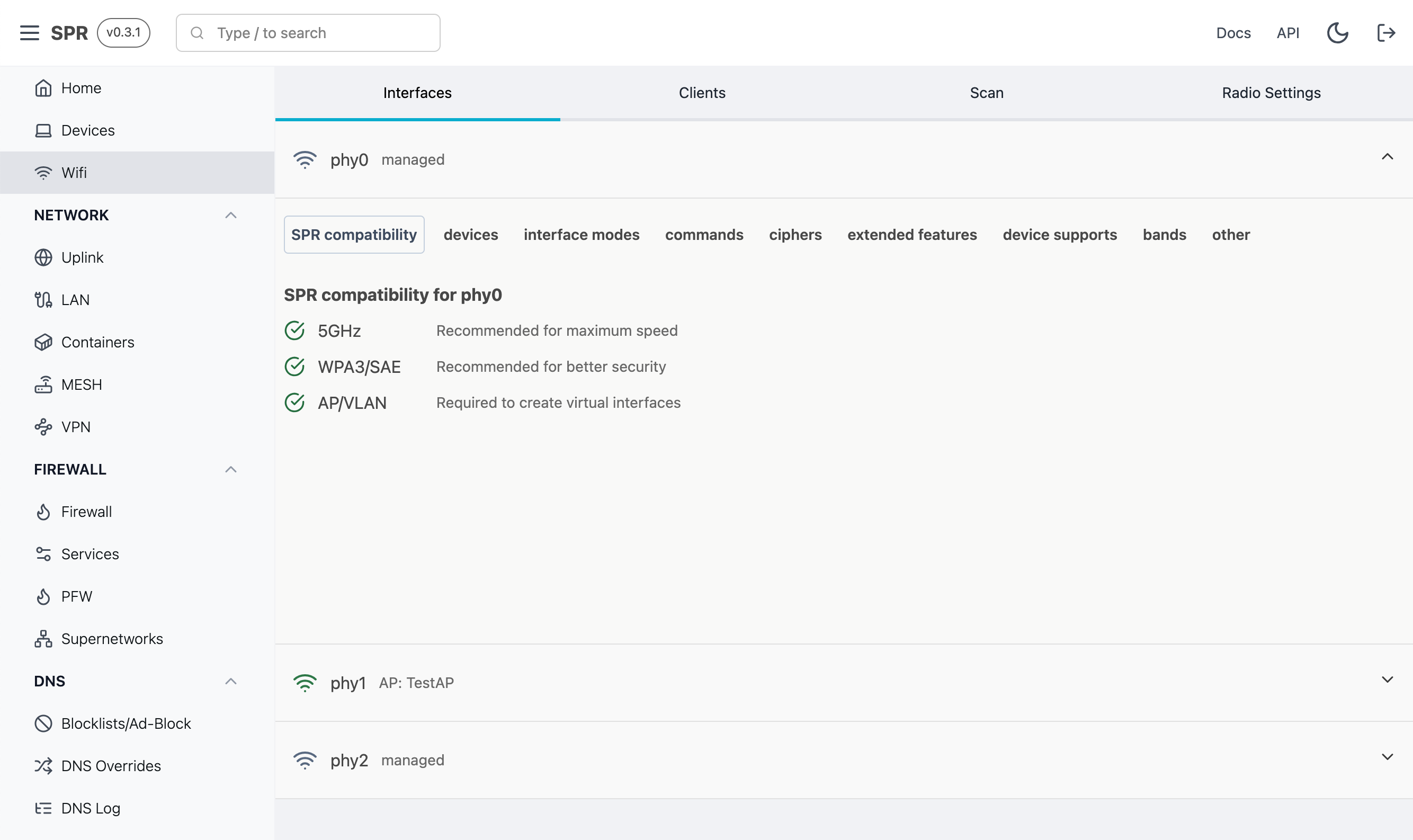Switch to the Scan tab

pos(986,93)
